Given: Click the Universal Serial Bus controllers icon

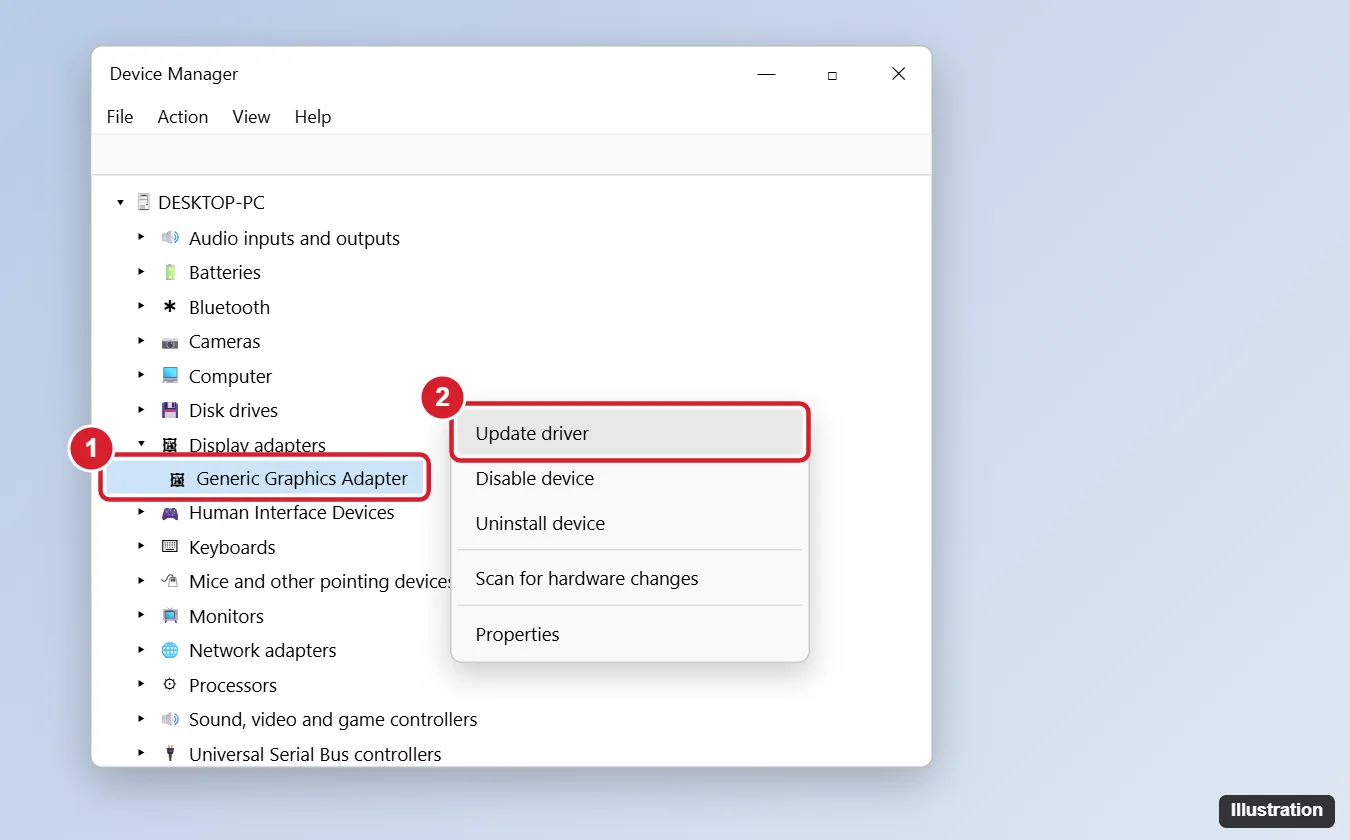Looking at the screenshot, I should coord(170,754).
